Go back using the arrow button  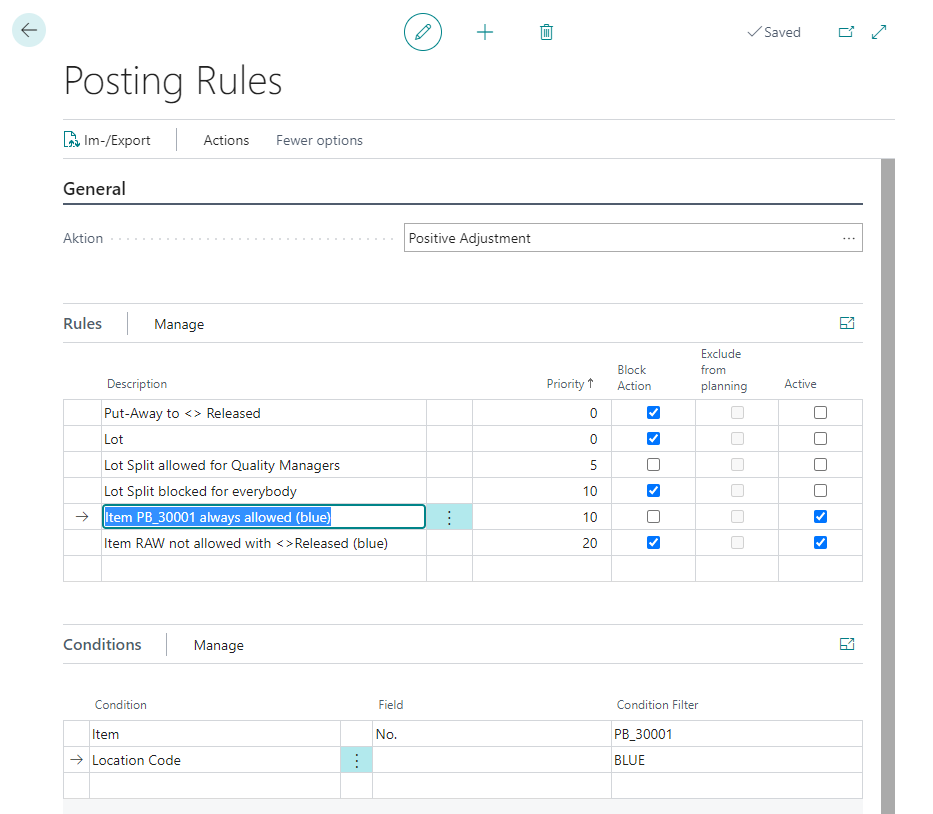click(29, 30)
